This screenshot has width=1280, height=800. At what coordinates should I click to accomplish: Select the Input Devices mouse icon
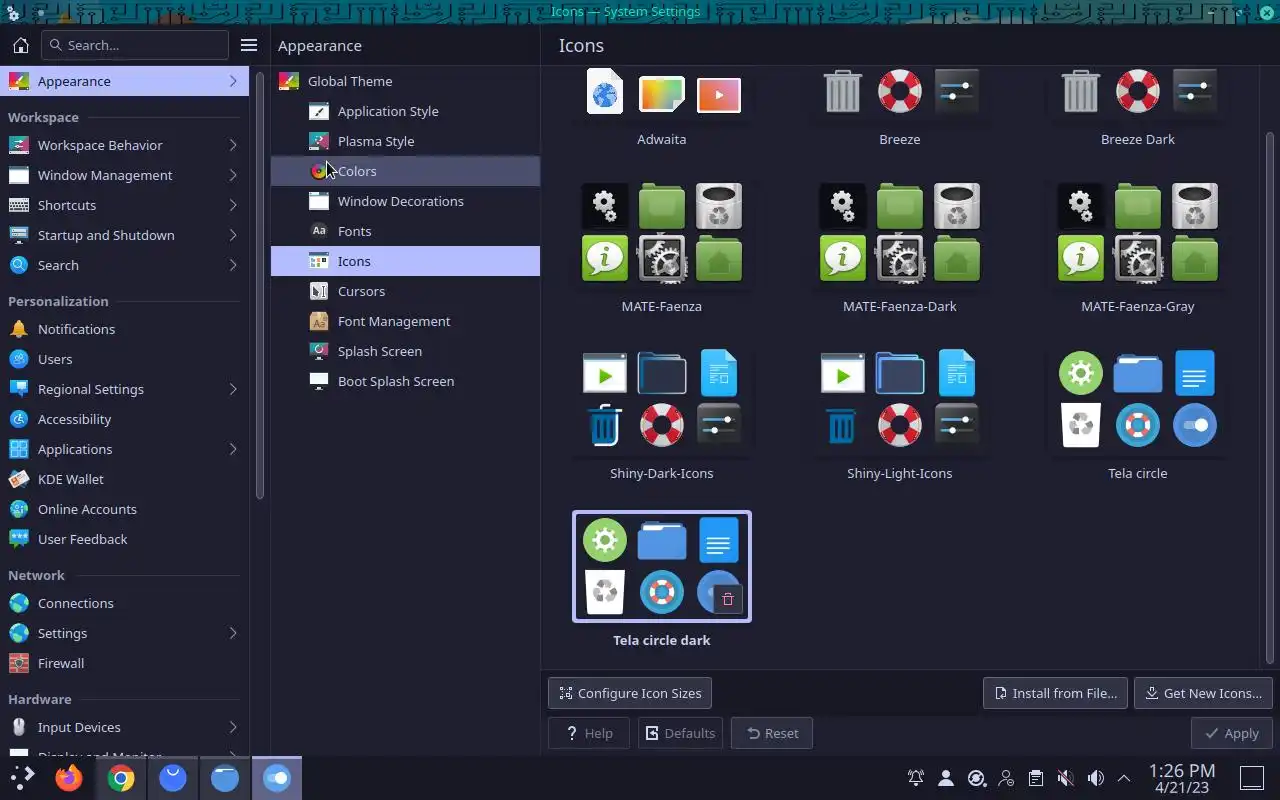18,727
